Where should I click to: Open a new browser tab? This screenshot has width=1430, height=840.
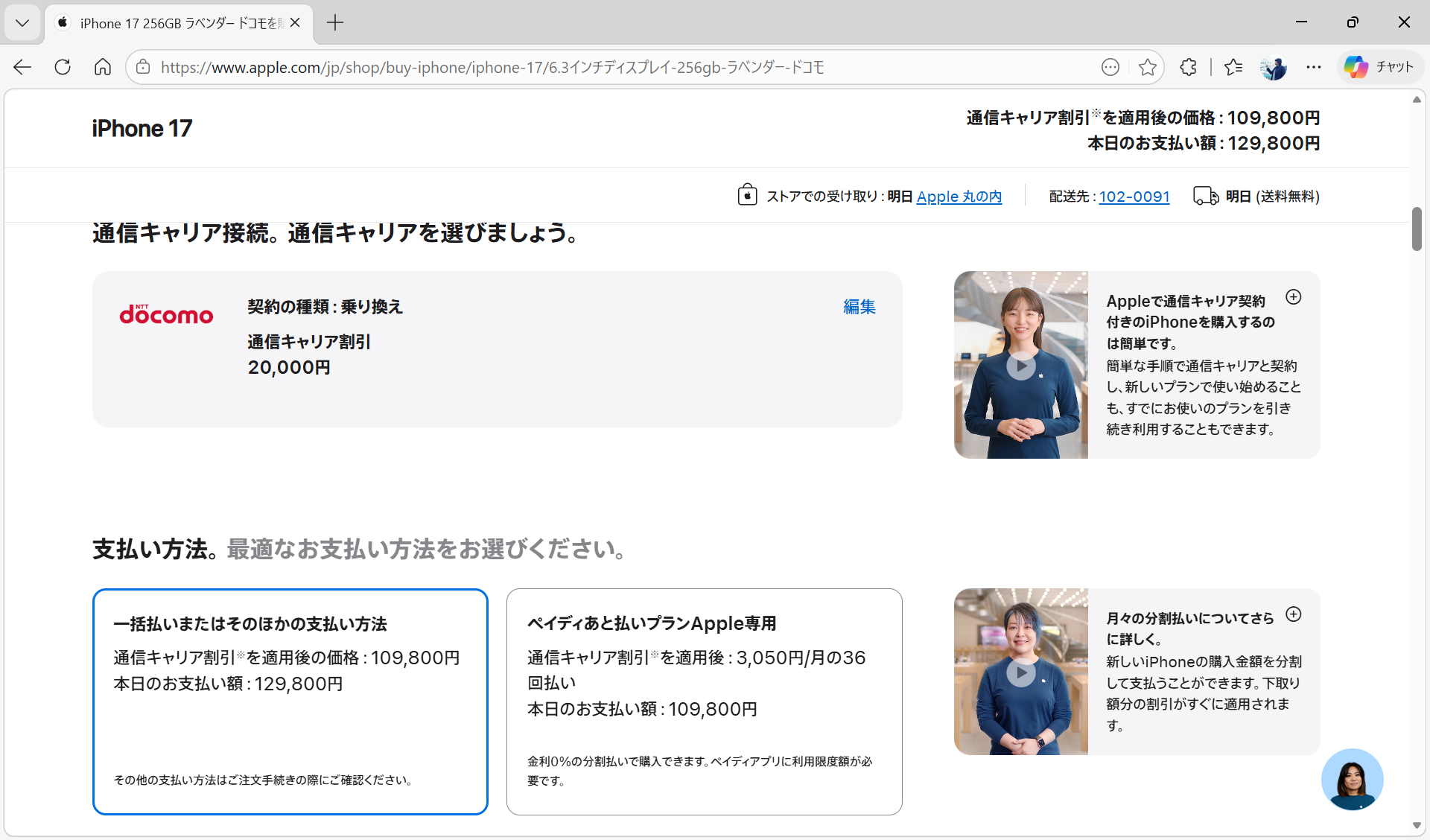tap(334, 23)
